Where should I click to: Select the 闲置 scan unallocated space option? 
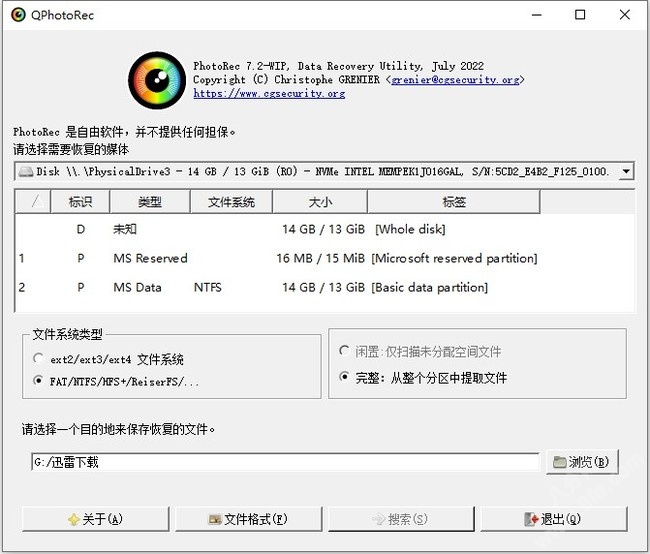click(x=344, y=351)
